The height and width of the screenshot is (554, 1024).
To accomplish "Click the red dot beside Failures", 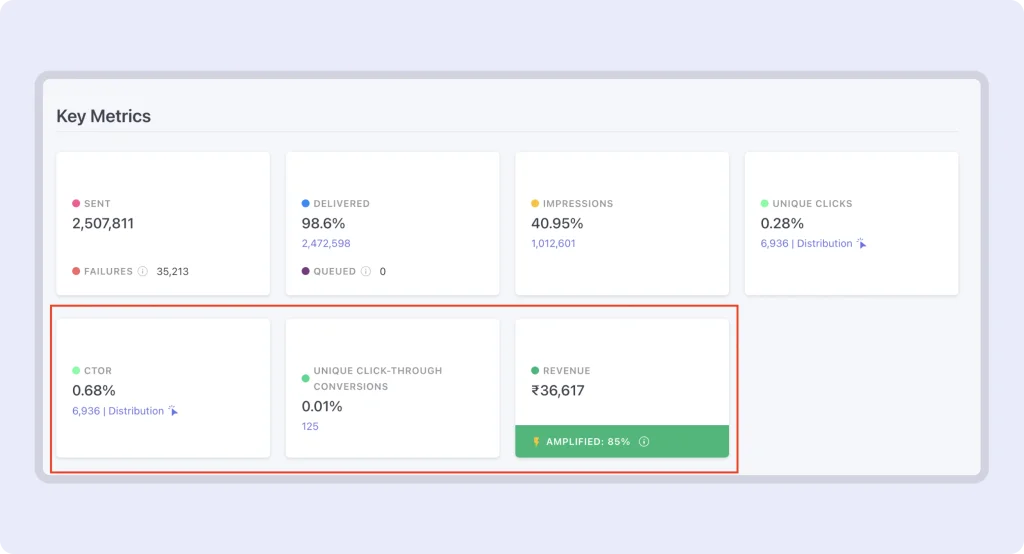I will (x=76, y=271).
